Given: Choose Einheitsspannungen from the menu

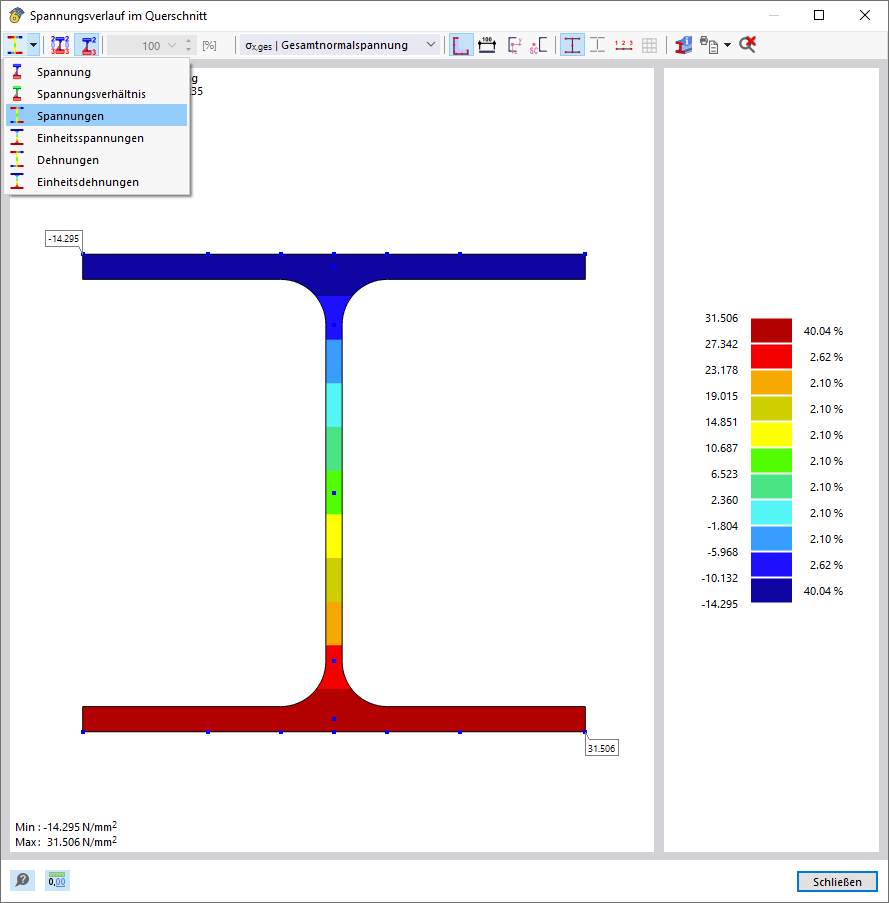Looking at the screenshot, I should pos(97,138).
